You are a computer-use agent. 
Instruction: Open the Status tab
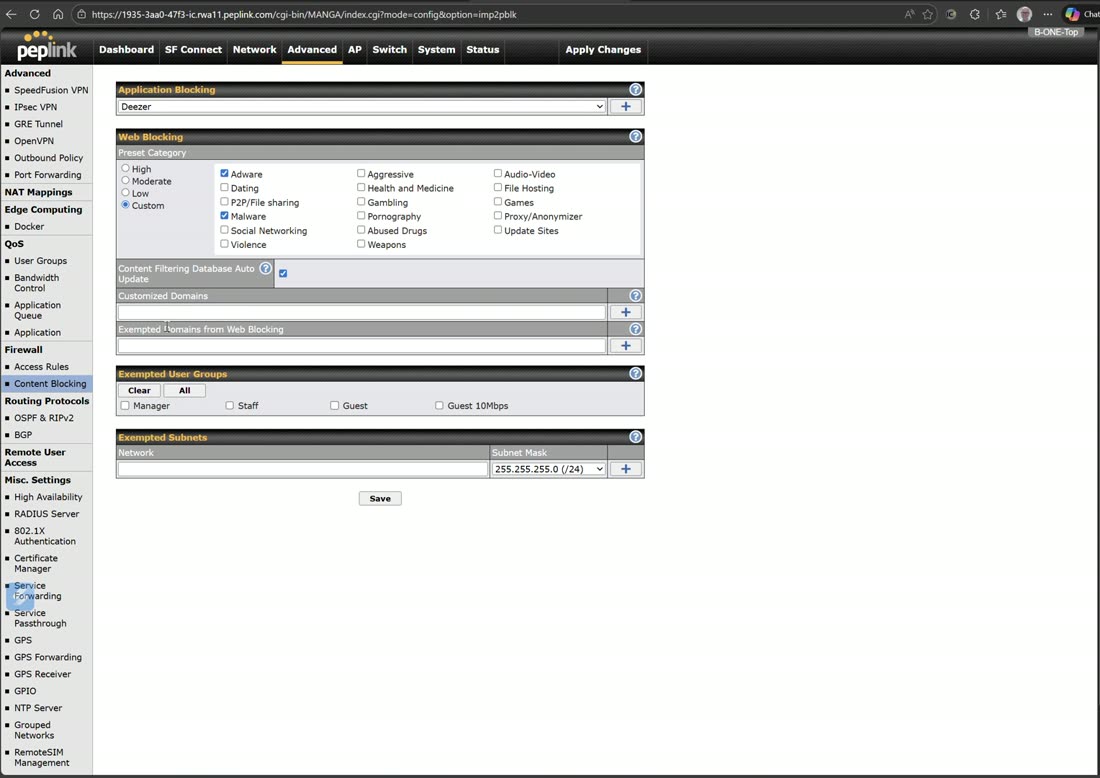click(483, 50)
